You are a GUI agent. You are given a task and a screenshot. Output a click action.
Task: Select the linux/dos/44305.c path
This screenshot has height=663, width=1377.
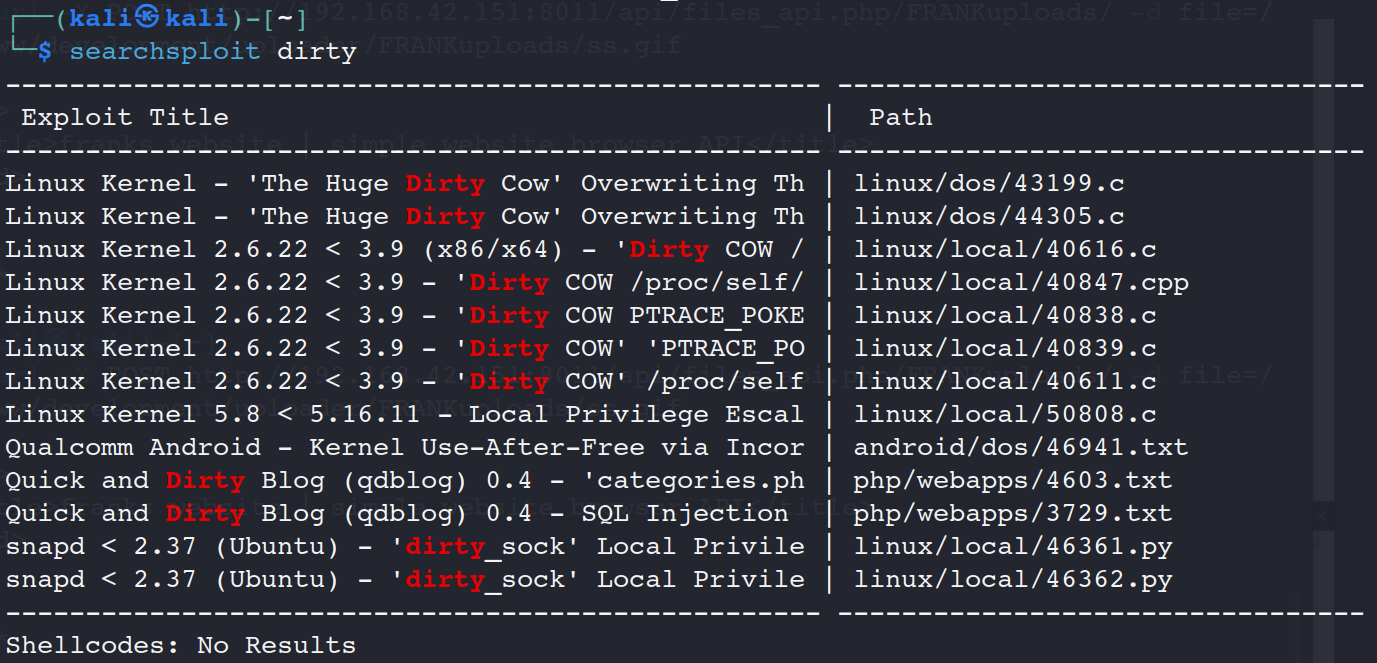[x=988, y=217]
